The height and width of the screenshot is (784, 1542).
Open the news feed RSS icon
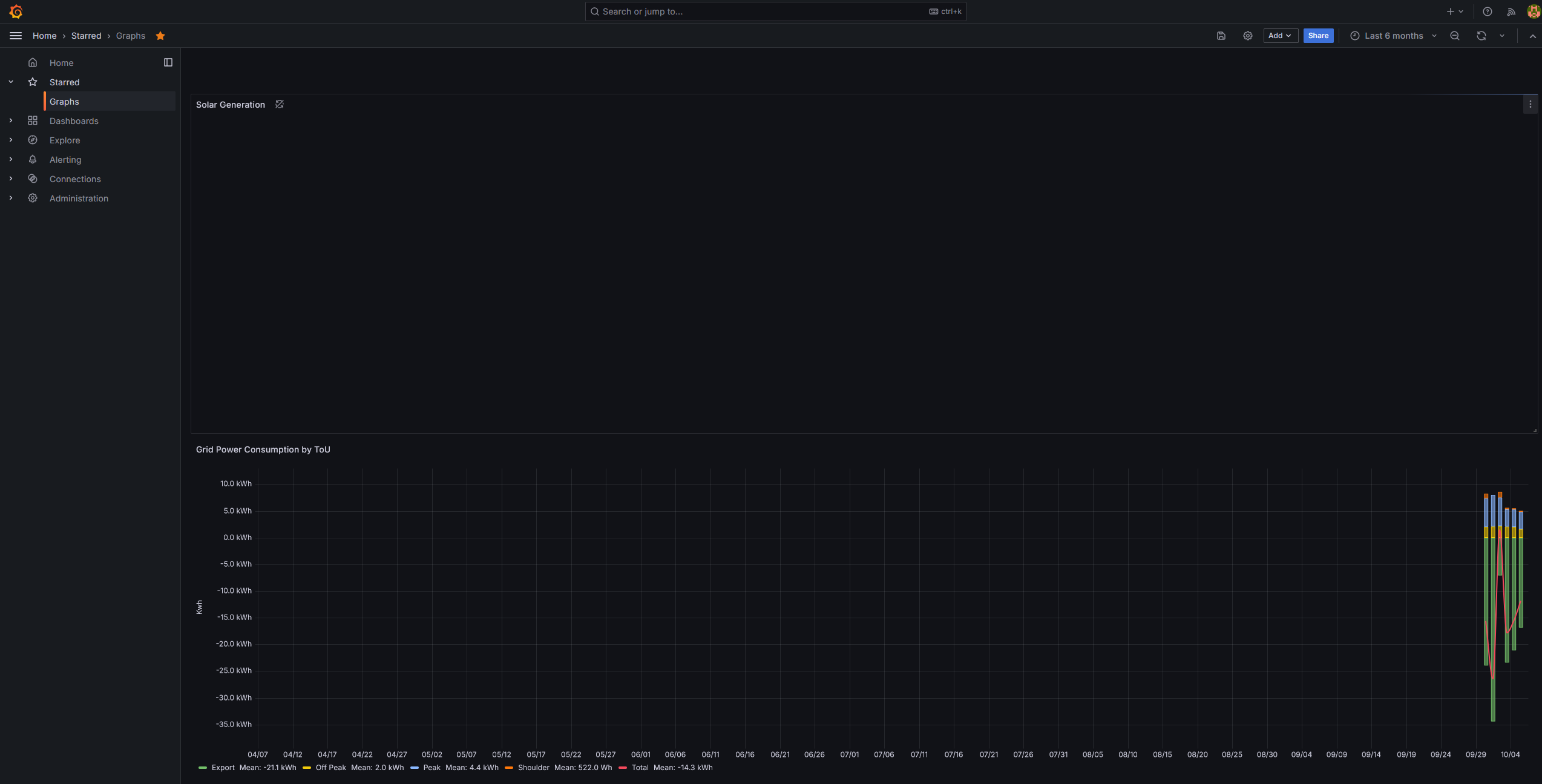1511,11
